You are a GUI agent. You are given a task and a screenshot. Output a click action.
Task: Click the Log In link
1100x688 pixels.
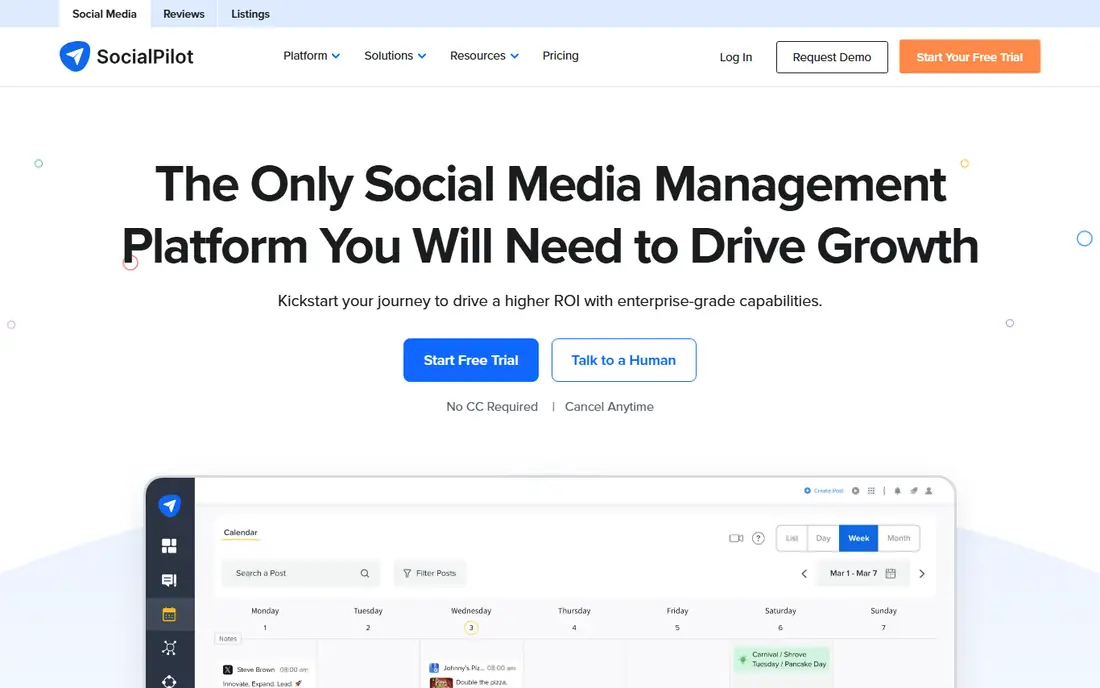pos(736,57)
